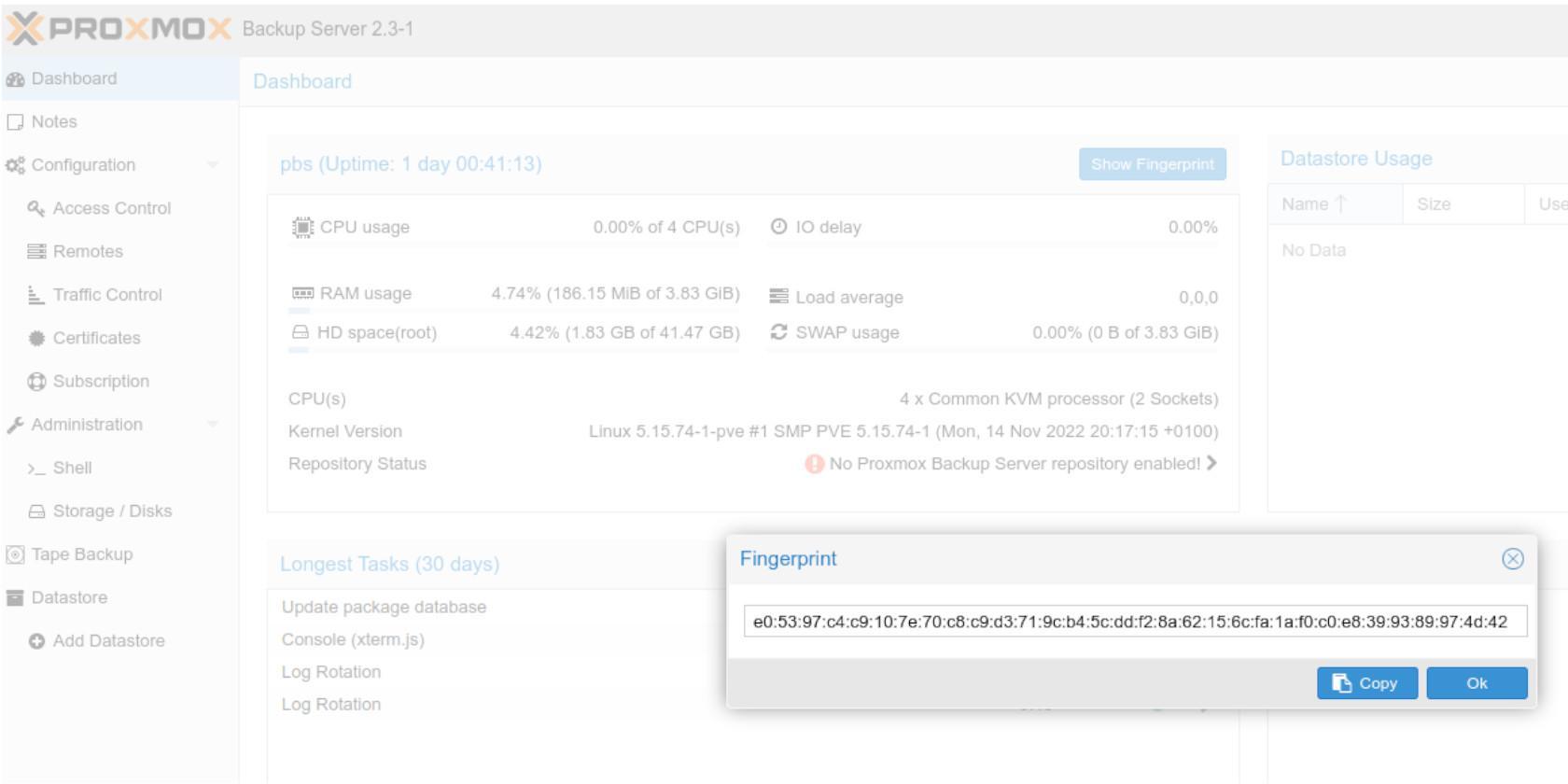
Task: Click the Configuration gear icon
Action: click(16, 164)
